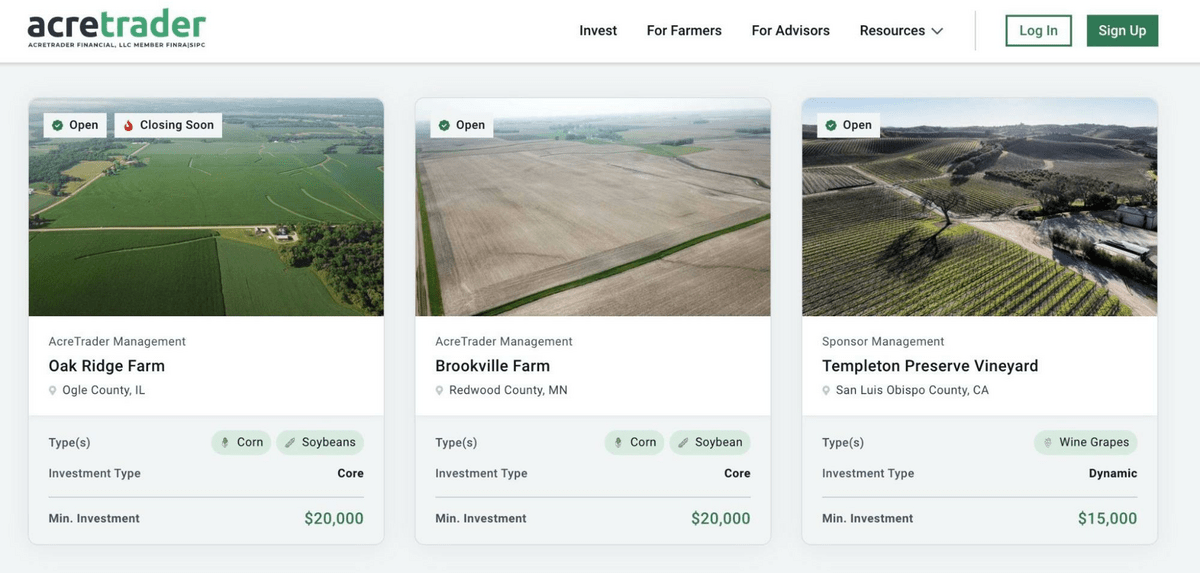
Task: Click the flame icon in Closing Soon badge
Action: point(128,125)
